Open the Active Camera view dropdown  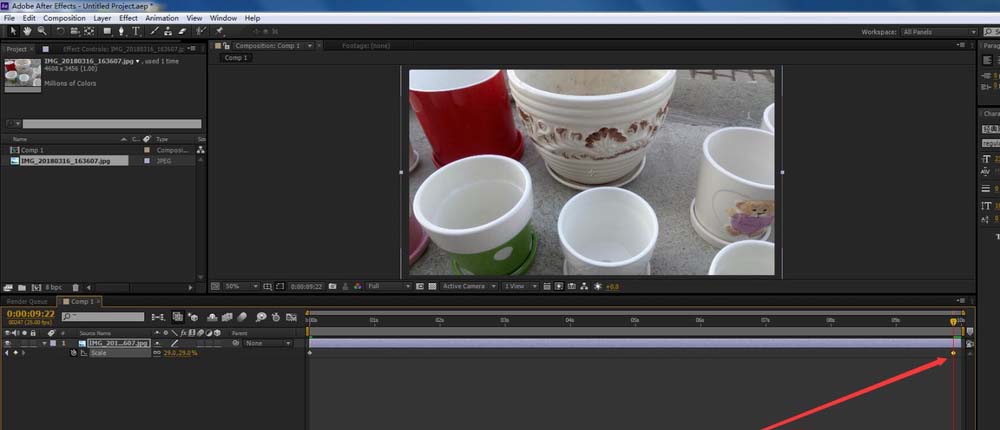point(468,286)
